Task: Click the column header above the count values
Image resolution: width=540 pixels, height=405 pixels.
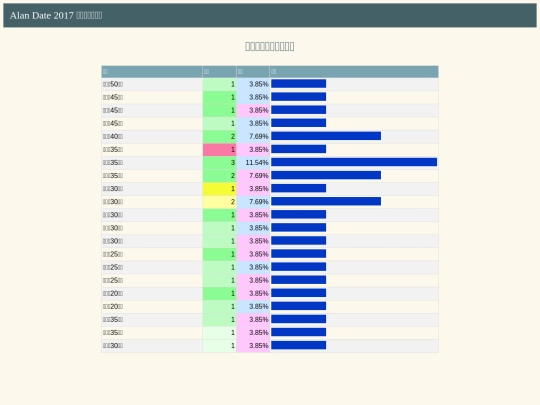Action: [219, 72]
